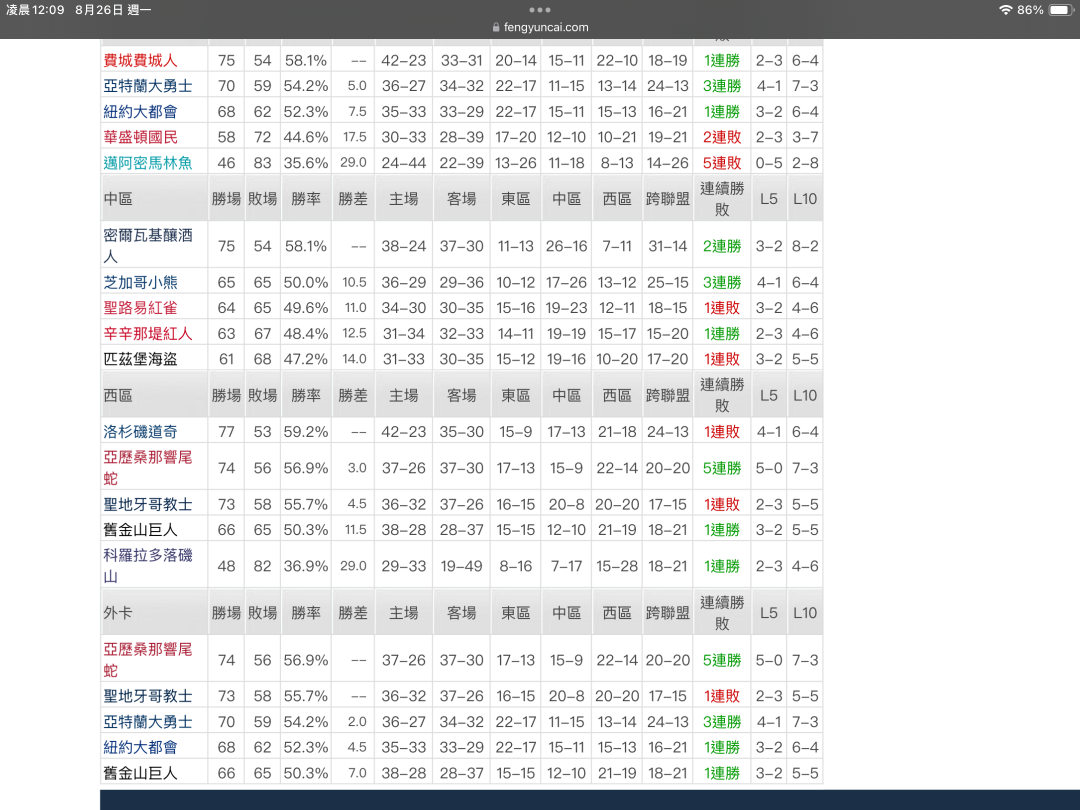
Task: Click 華盛頓國民's 17.5 games-behind value
Action: pos(355,137)
